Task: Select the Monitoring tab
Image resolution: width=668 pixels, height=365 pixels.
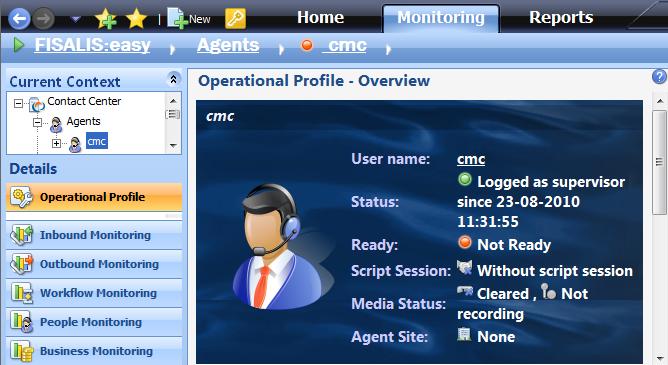Action: (x=441, y=18)
